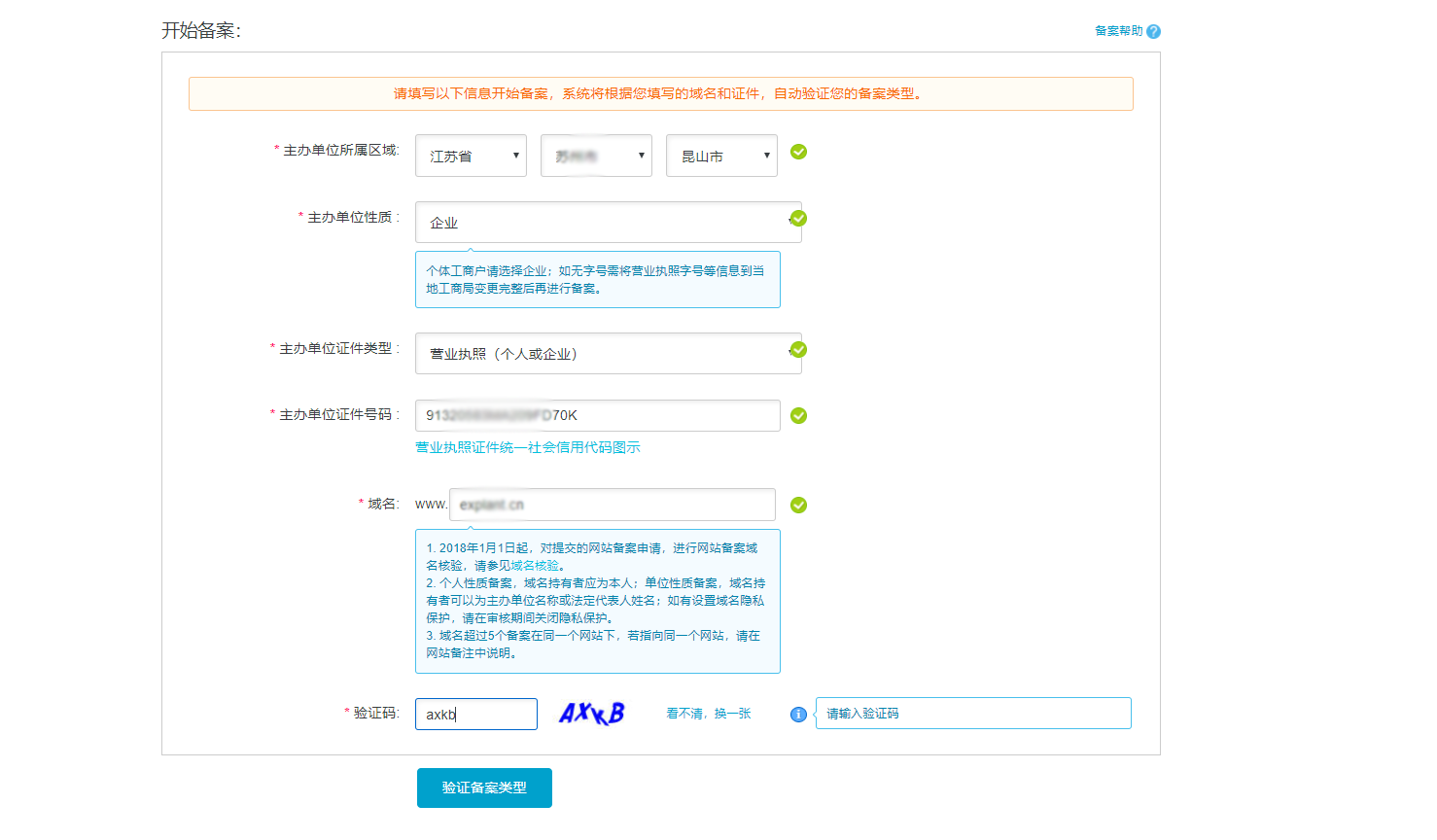Viewport: 1437px width, 840px height.
Task: Click the www. prefix text before the domain field
Action: point(431,504)
